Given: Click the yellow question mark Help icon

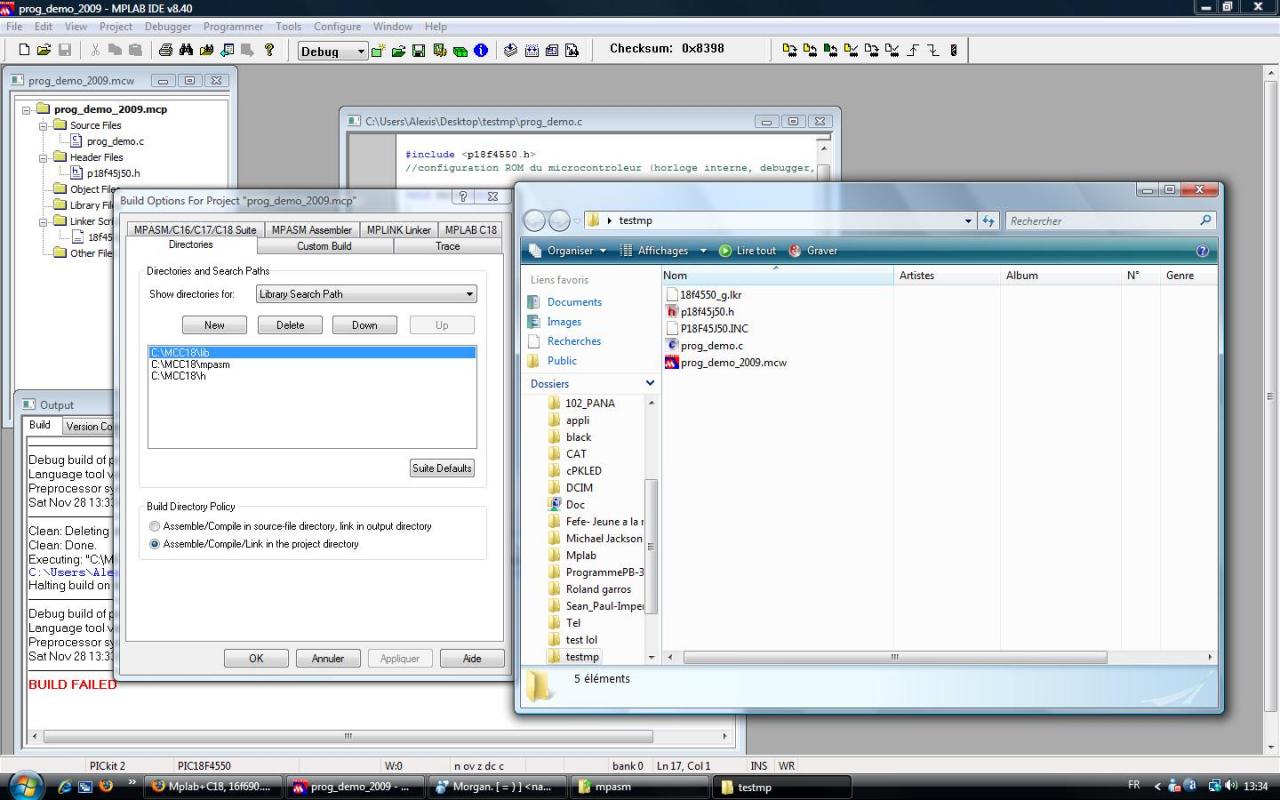Looking at the screenshot, I should pyautogui.click(x=270, y=50).
